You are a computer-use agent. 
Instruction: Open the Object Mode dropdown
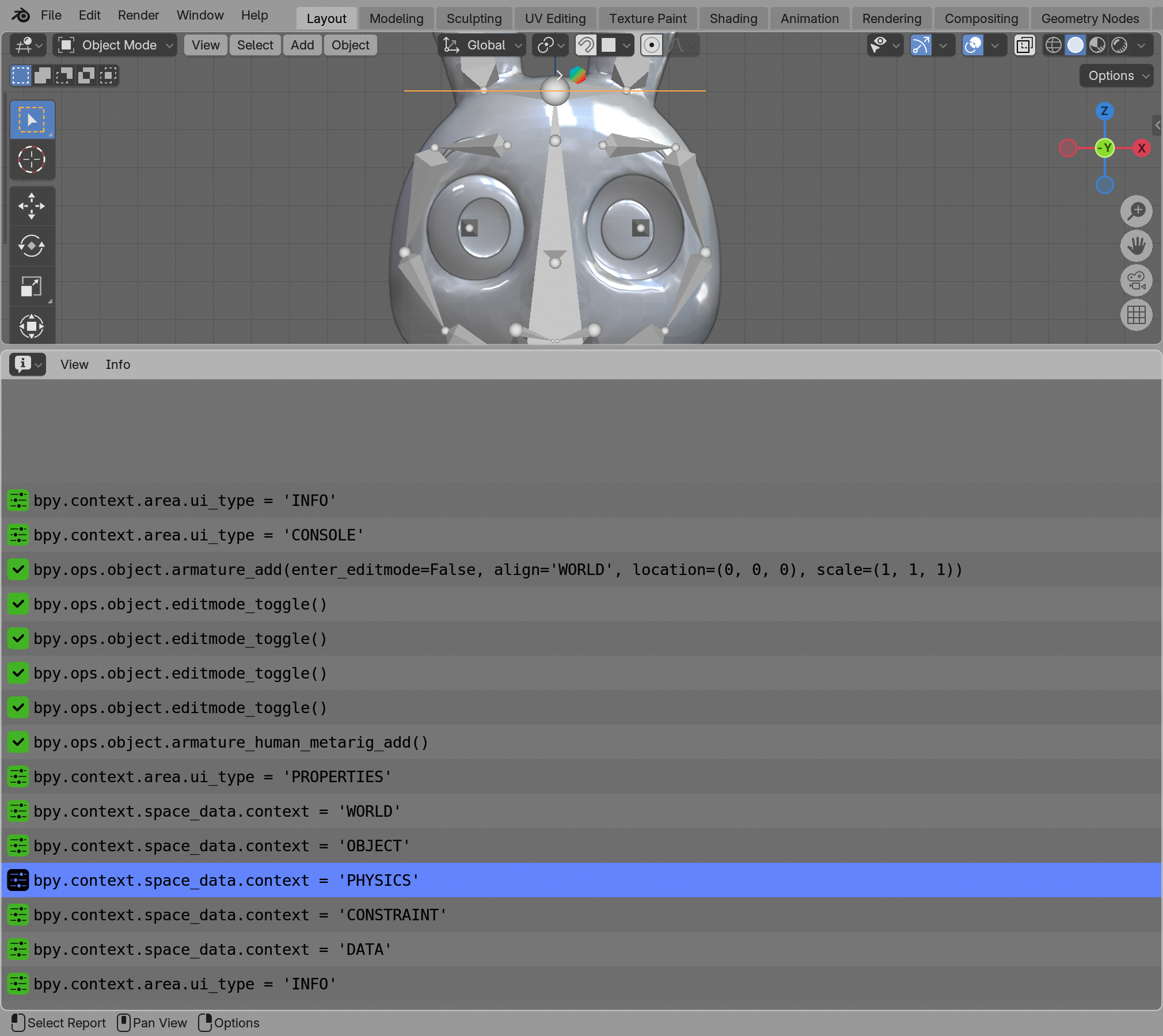click(x=115, y=45)
